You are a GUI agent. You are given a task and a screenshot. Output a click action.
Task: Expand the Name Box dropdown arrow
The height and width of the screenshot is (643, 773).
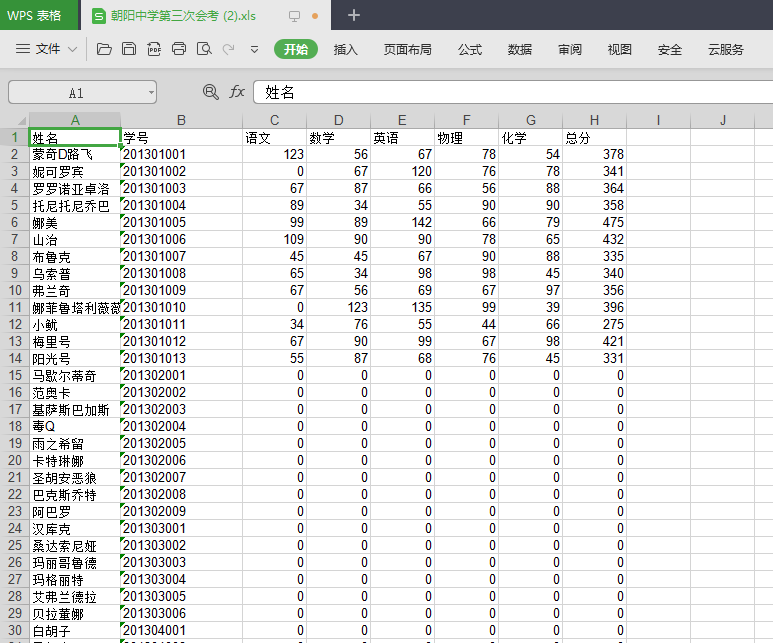(151, 92)
